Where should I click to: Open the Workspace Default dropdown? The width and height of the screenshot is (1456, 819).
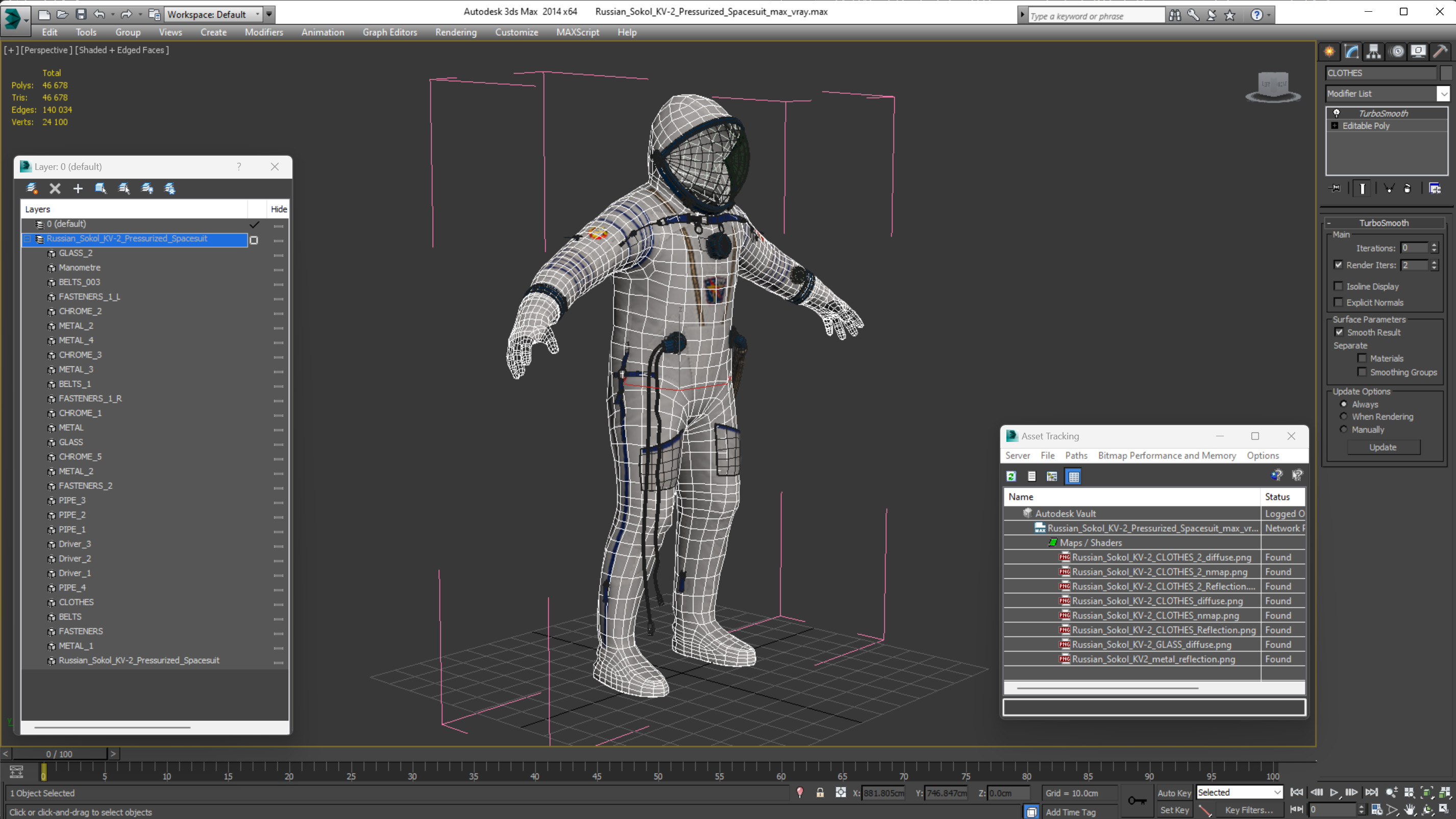[x=258, y=14]
